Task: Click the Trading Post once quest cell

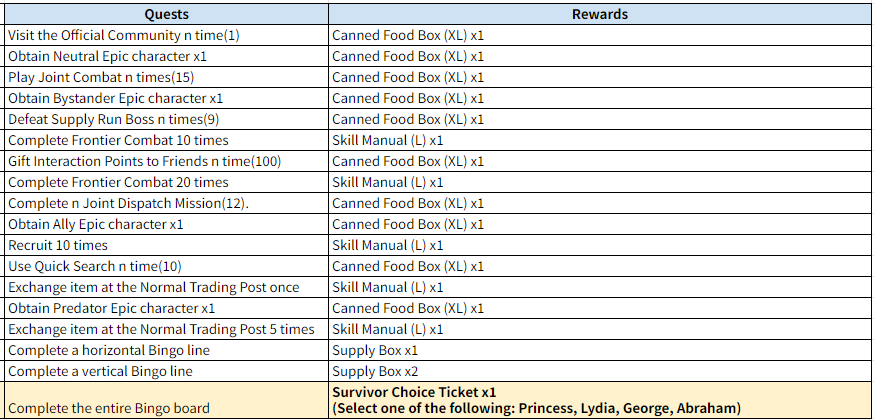Action: coord(154,287)
